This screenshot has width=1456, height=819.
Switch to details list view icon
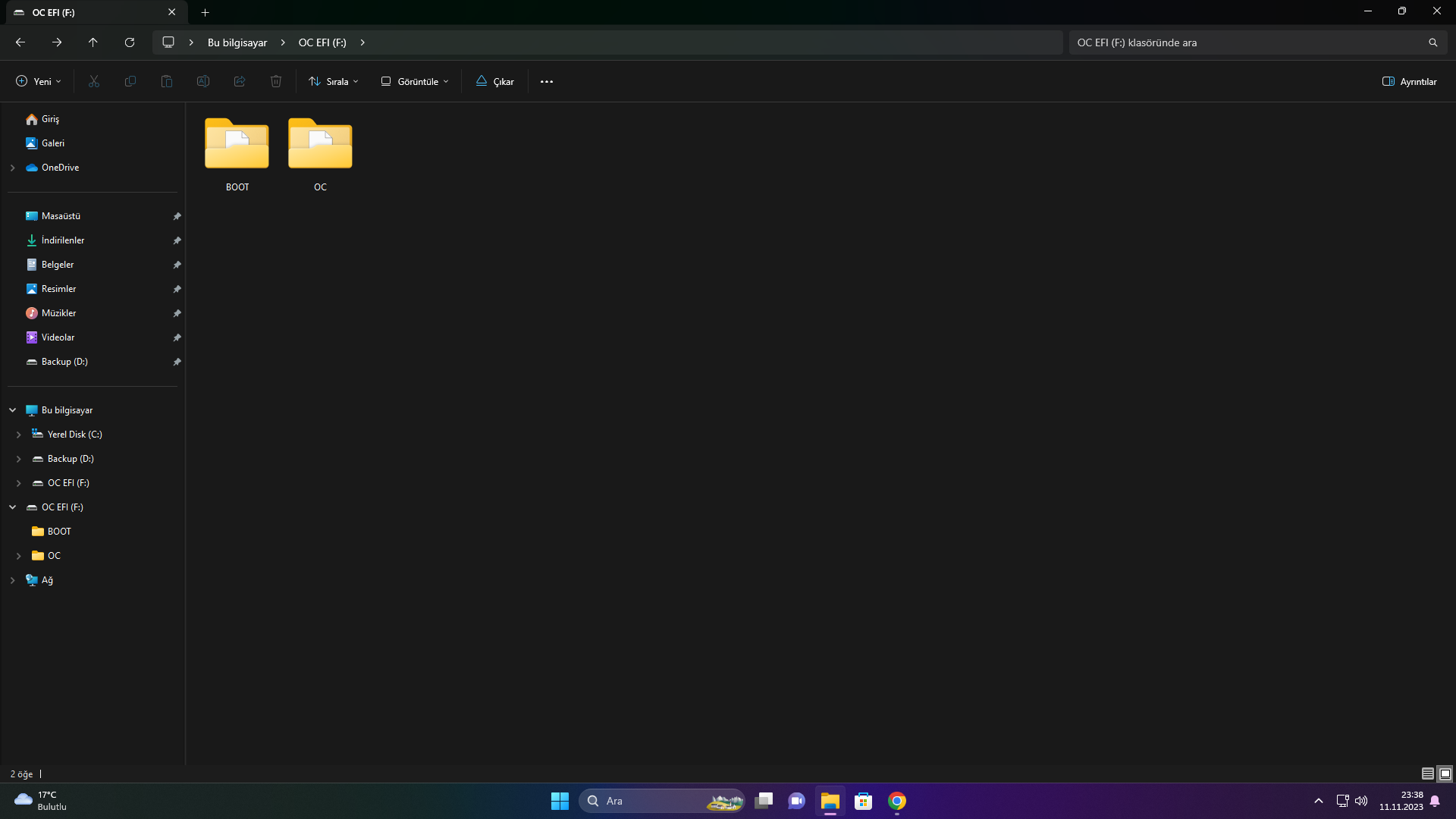pyautogui.click(x=1427, y=773)
